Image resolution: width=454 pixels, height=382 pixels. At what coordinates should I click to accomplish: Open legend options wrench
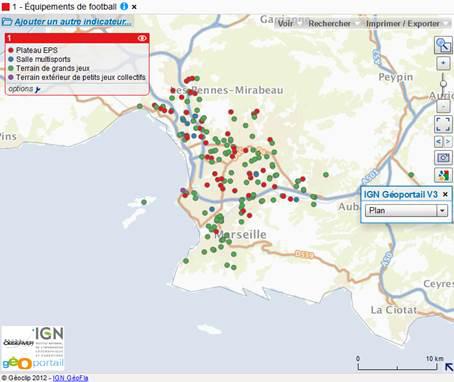coord(38,89)
